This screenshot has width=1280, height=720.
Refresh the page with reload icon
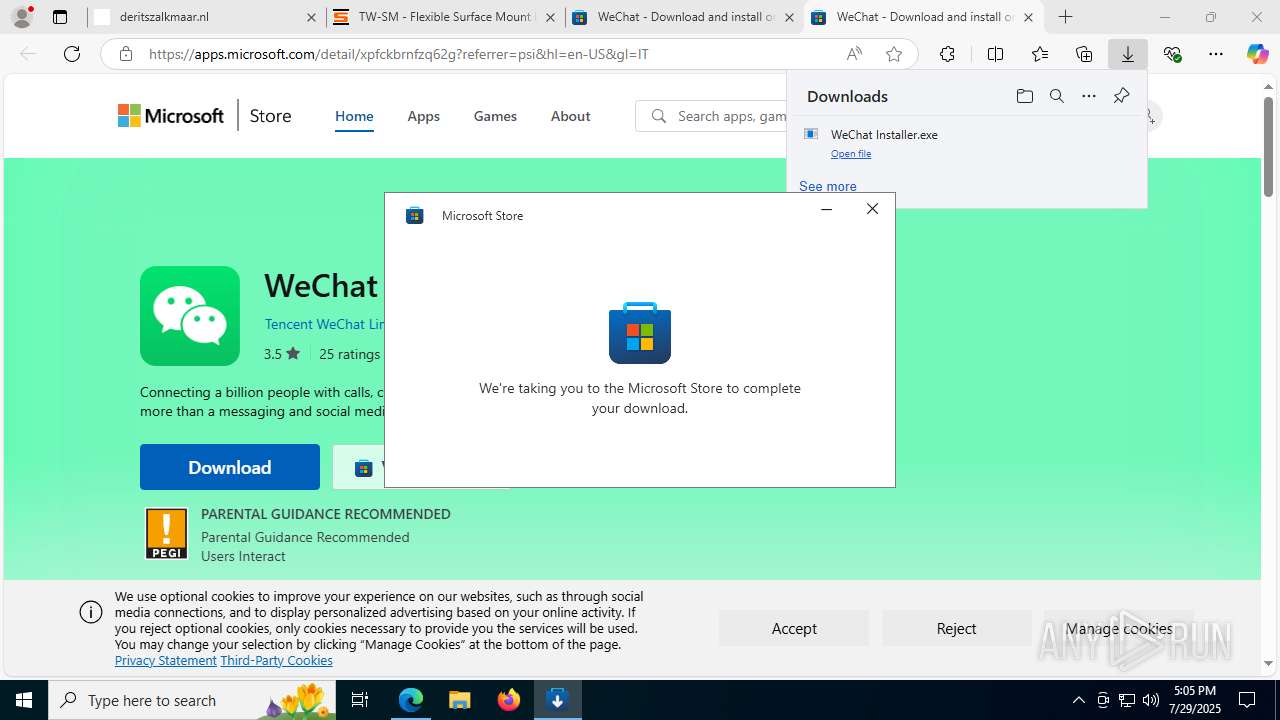(x=72, y=54)
